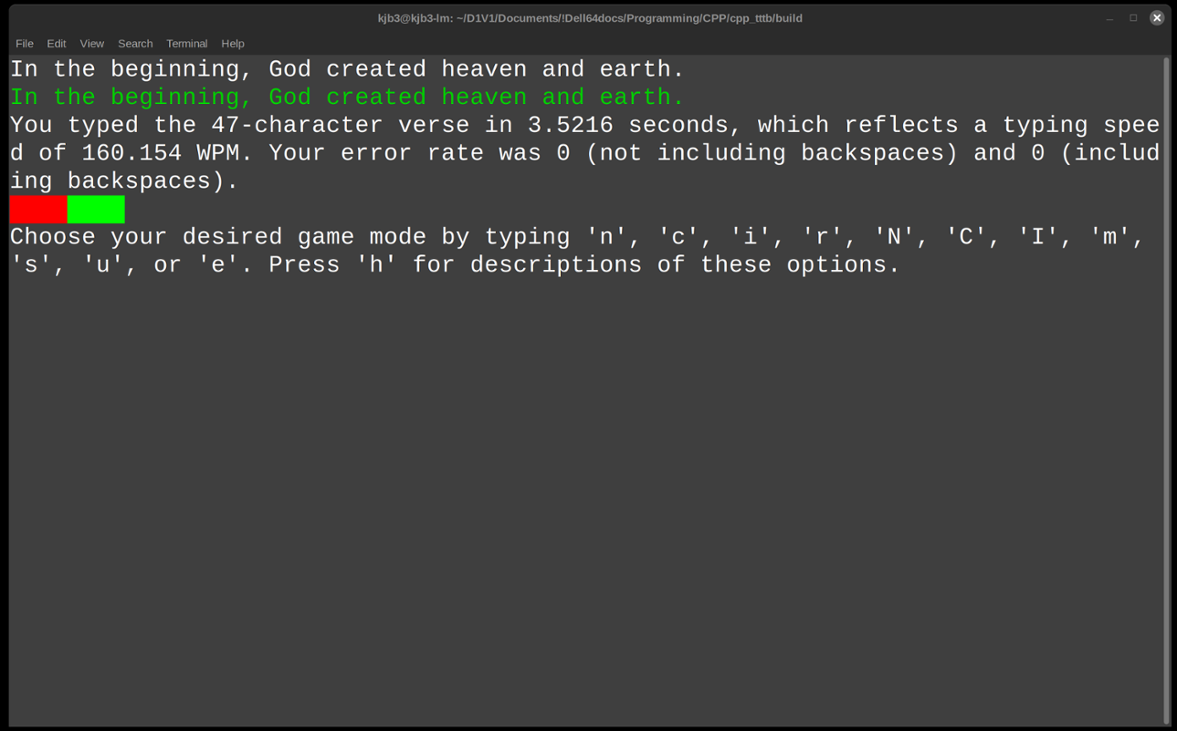Screen dimensions: 1177x731
Task: Open the Help menu
Action: point(232,43)
